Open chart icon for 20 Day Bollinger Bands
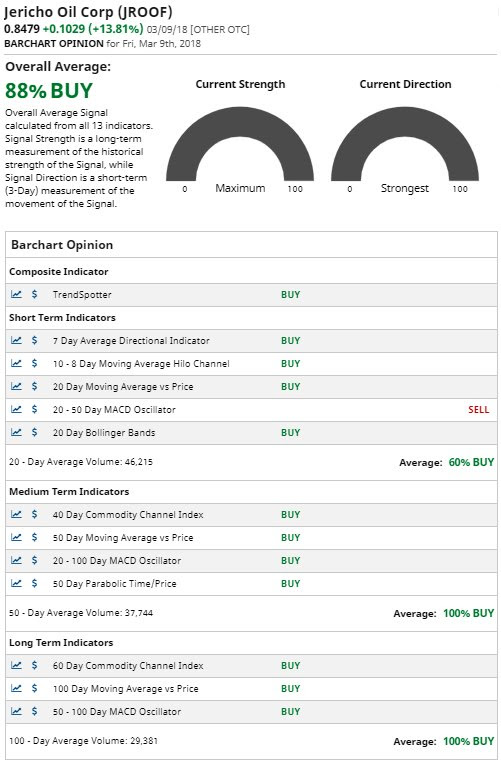Screen dimensions: 501x764 (17, 432)
